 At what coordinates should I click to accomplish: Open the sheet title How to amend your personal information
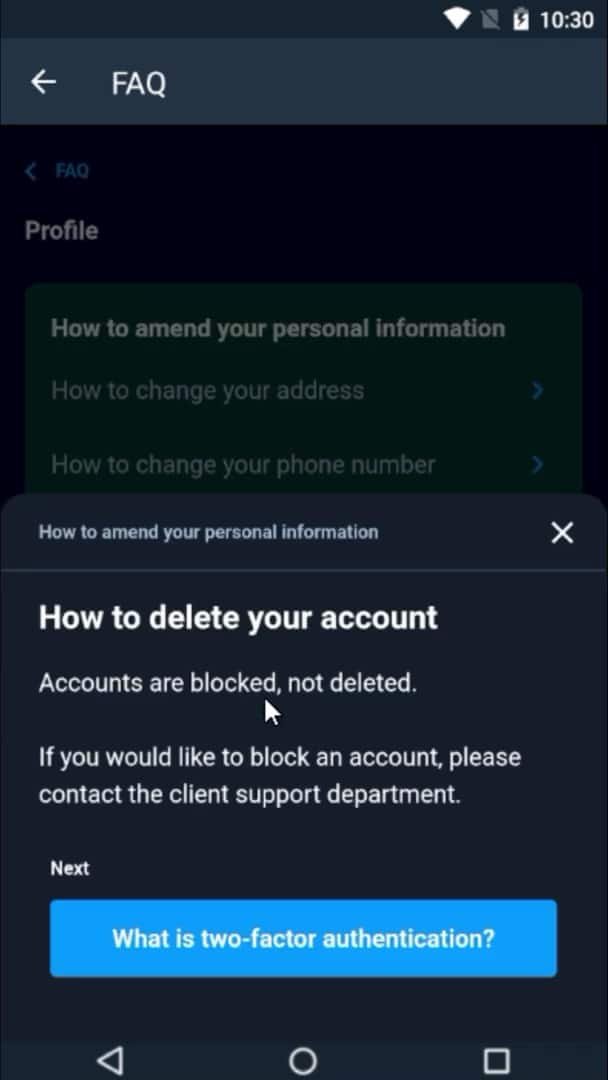click(x=208, y=532)
